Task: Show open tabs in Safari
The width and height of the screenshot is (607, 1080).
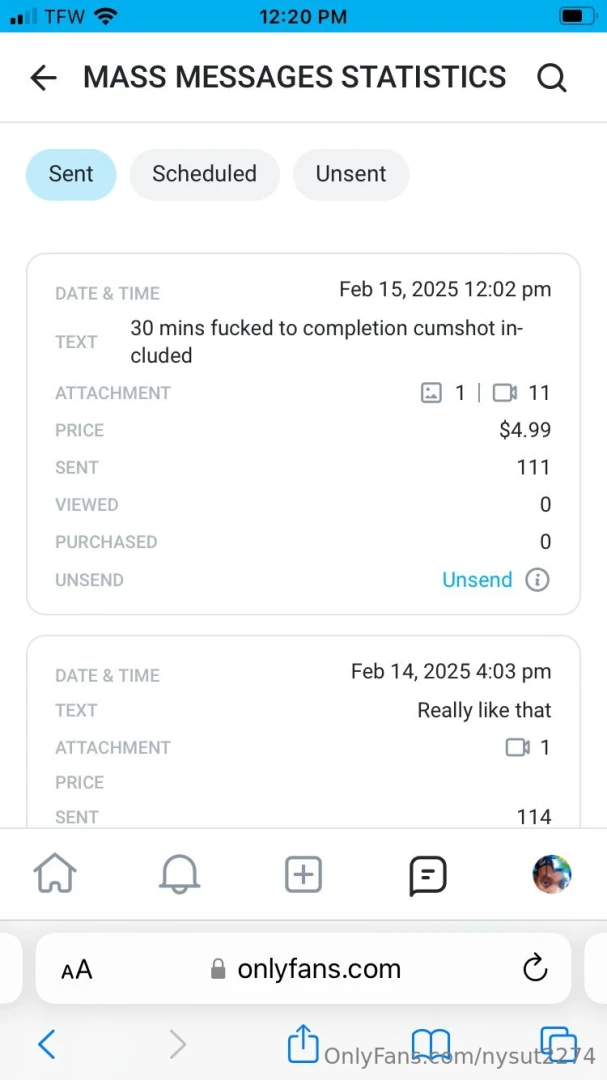Action: pos(558,1044)
